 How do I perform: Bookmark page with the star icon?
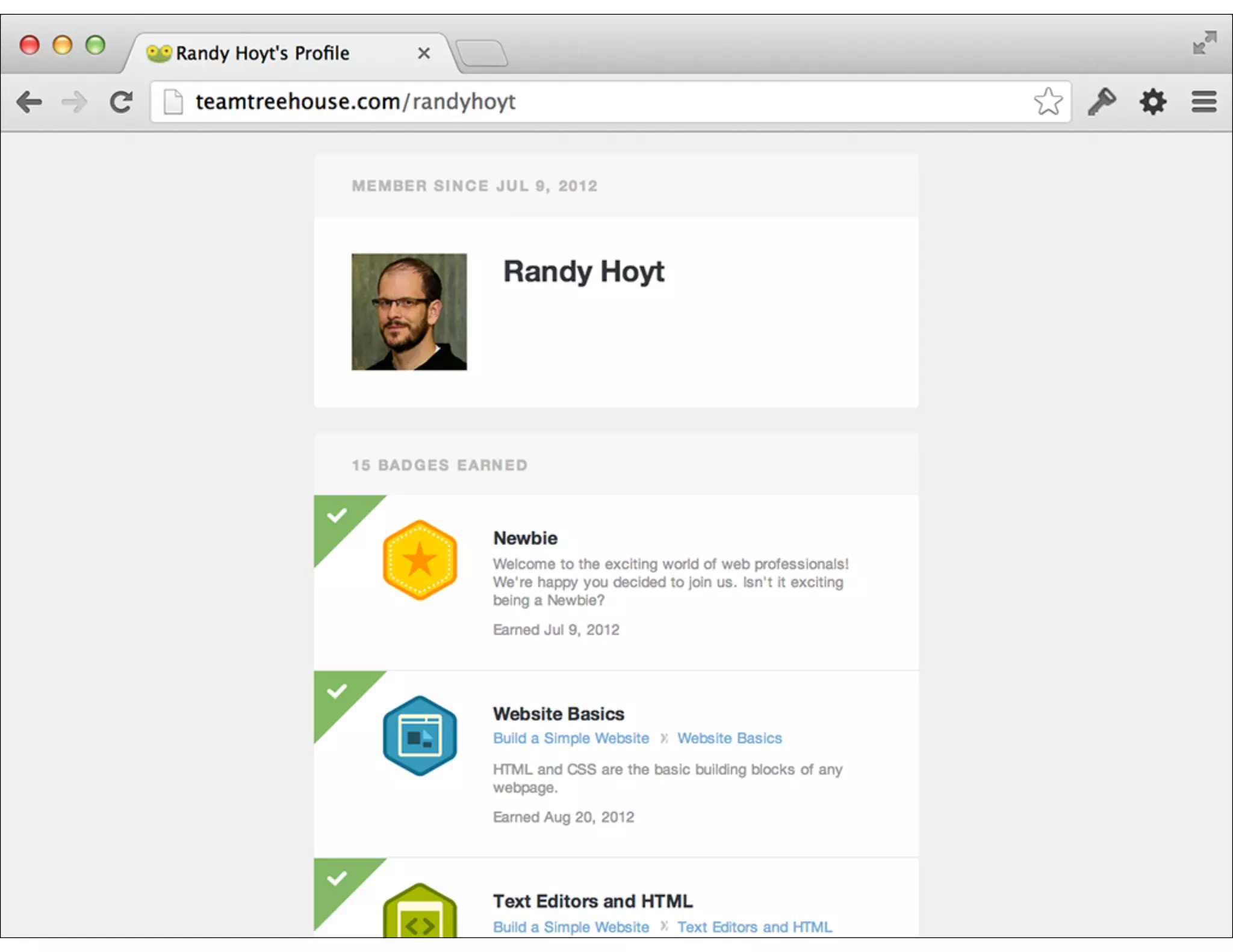[1048, 101]
